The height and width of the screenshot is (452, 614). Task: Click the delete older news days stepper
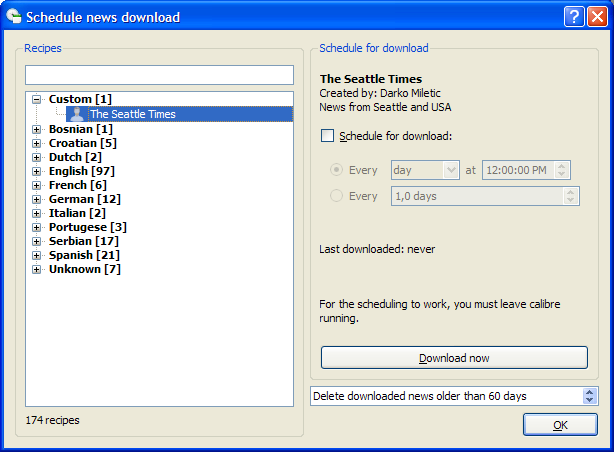(589, 396)
